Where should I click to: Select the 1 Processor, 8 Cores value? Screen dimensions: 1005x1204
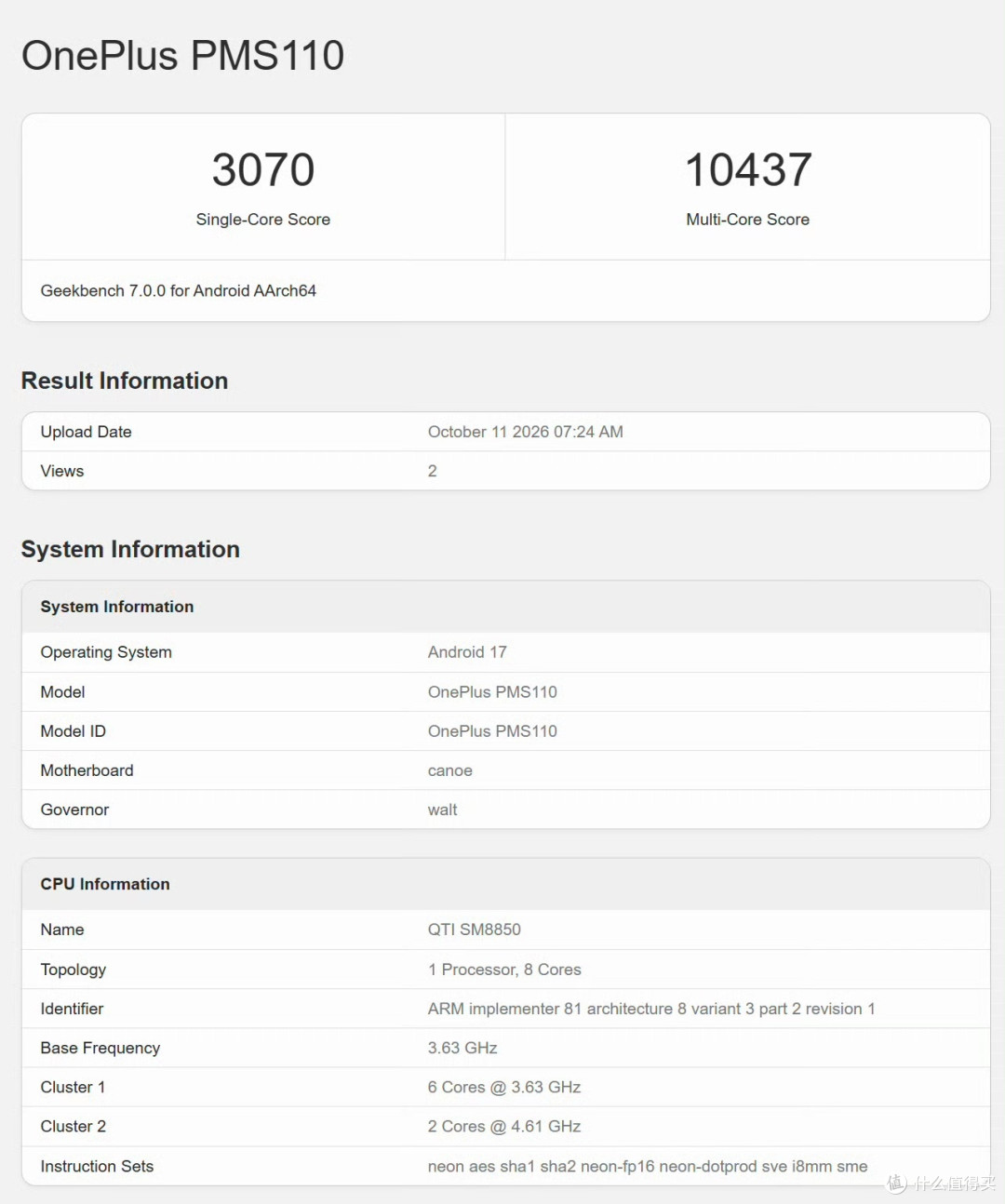pos(504,970)
